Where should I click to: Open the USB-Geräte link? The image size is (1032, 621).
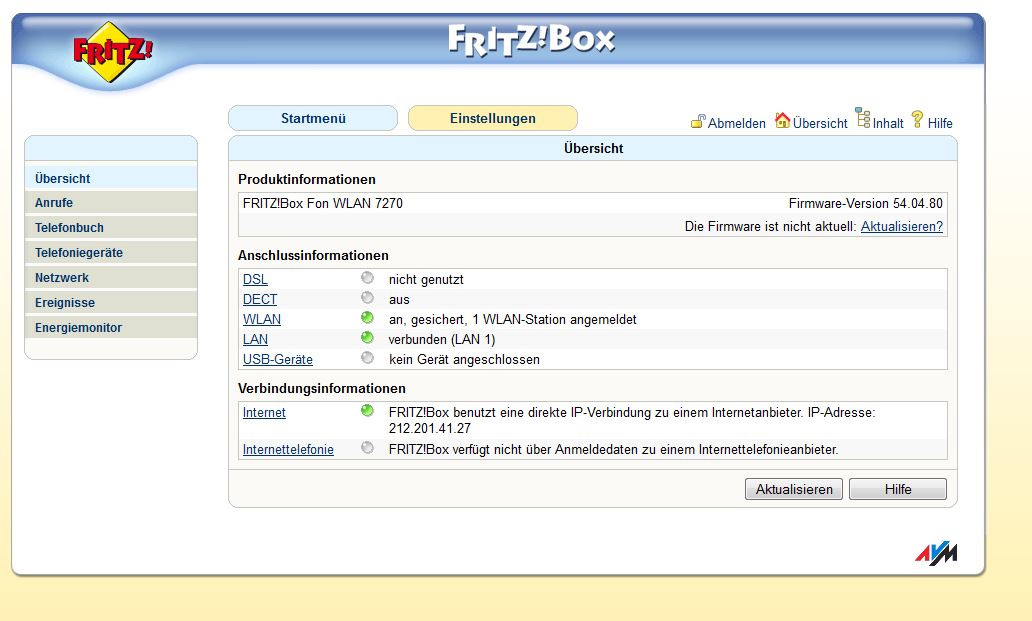(x=278, y=359)
